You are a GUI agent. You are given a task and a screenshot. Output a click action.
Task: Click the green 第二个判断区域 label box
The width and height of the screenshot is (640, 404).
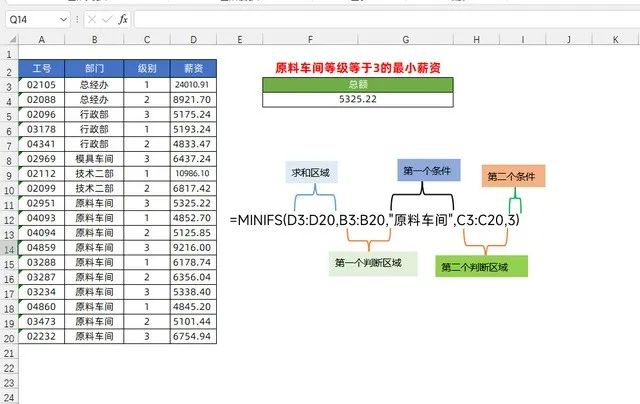click(481, 266)
